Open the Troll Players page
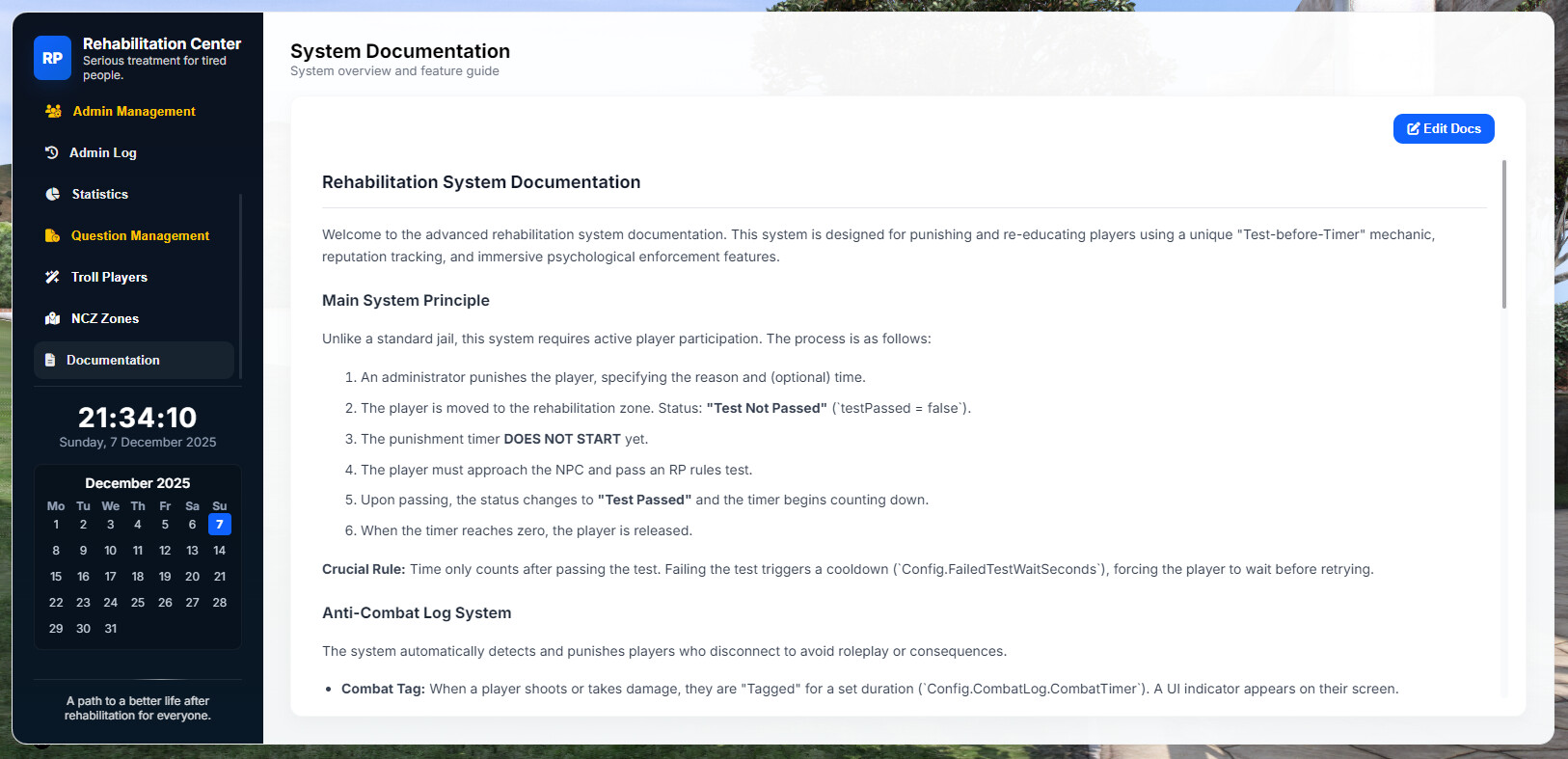The width and height of the screenshot is (1568, 759). tap(109, 278)
